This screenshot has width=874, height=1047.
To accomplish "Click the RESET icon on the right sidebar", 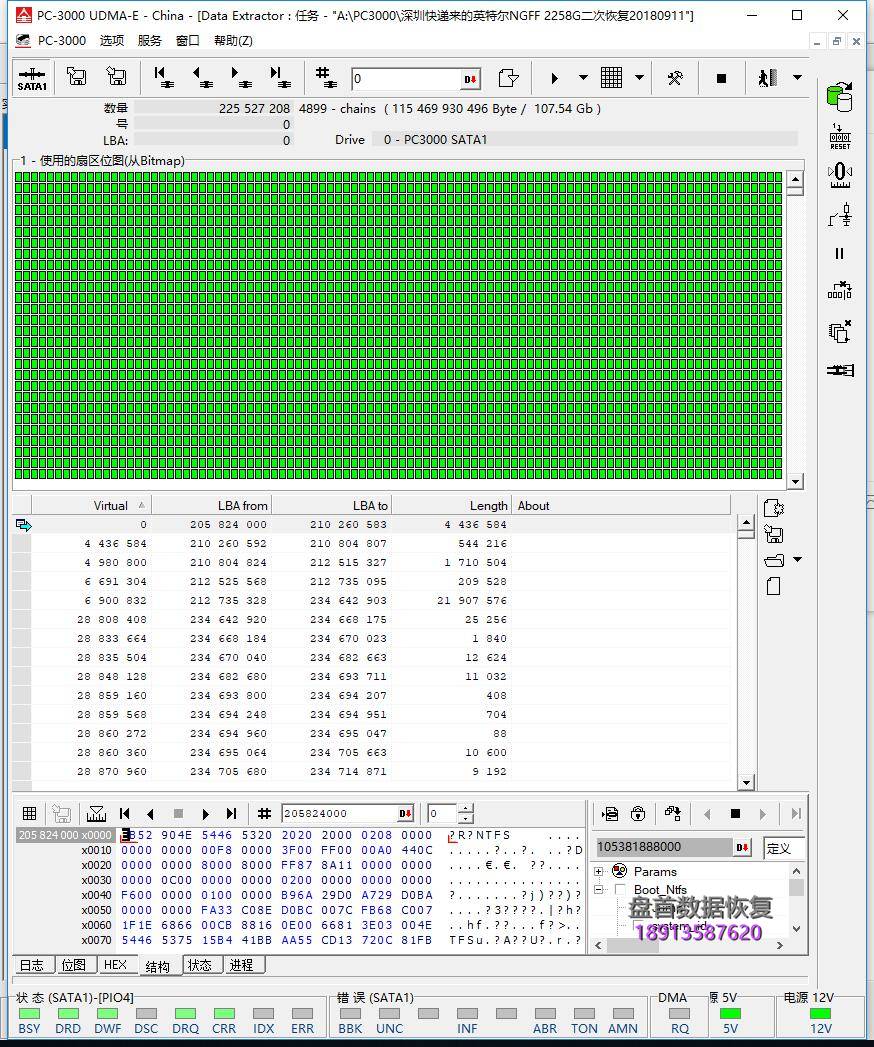I will tap(839, 134).
